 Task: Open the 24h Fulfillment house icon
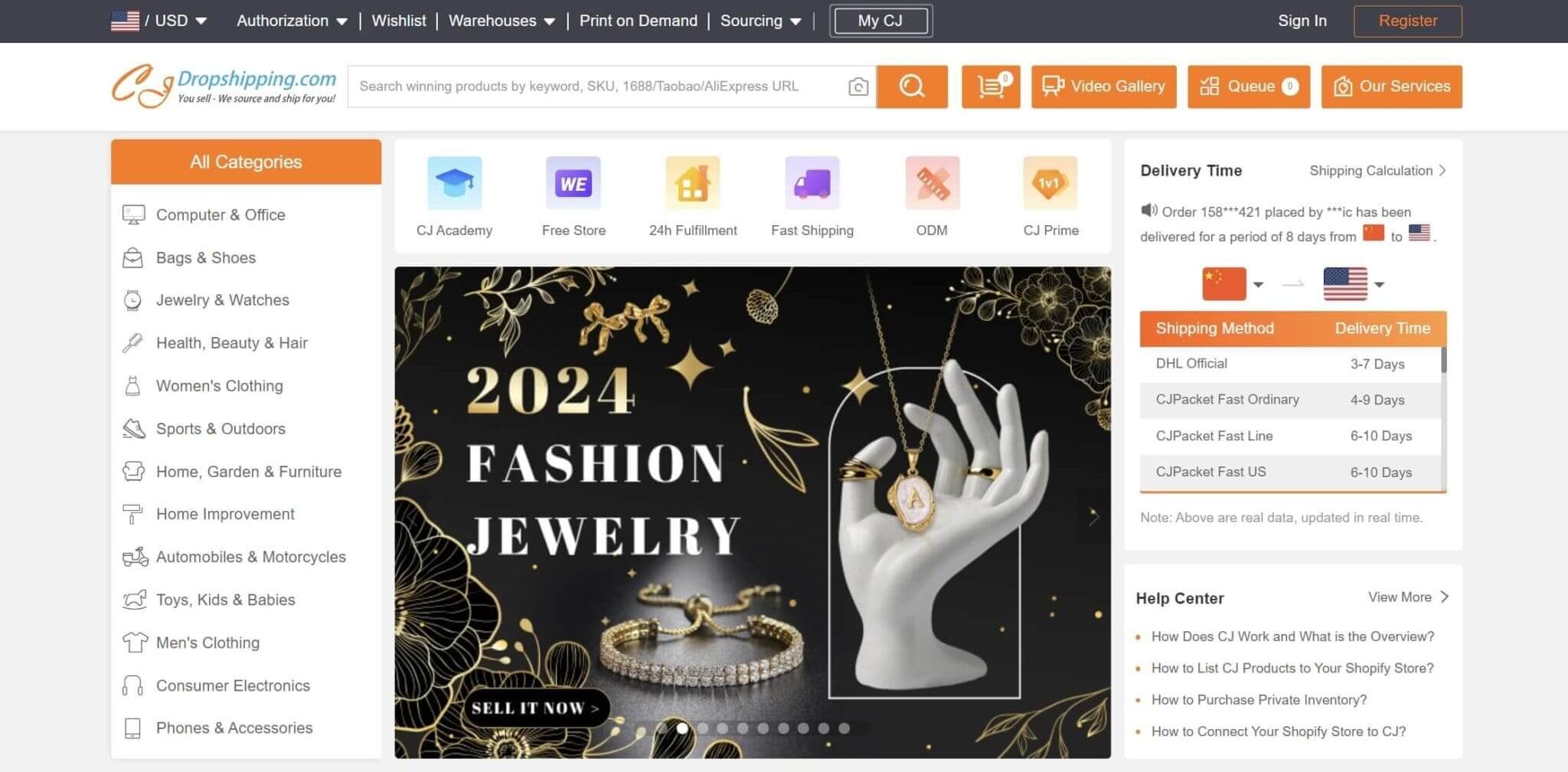(x=692, y=184)
